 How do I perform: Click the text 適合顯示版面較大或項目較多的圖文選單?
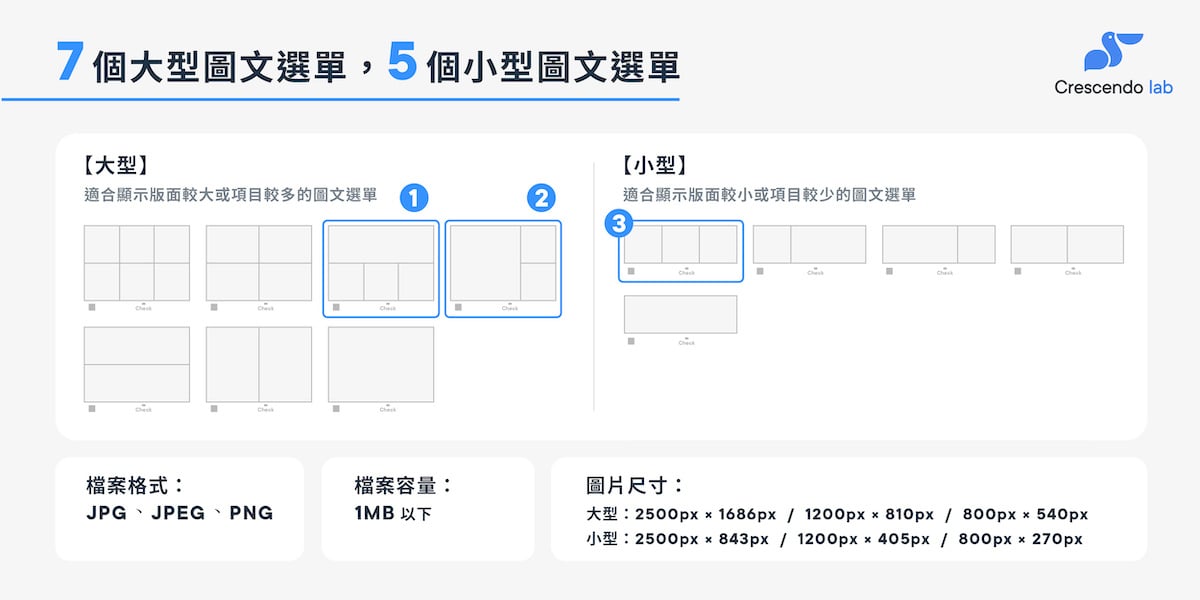[231, 194]
